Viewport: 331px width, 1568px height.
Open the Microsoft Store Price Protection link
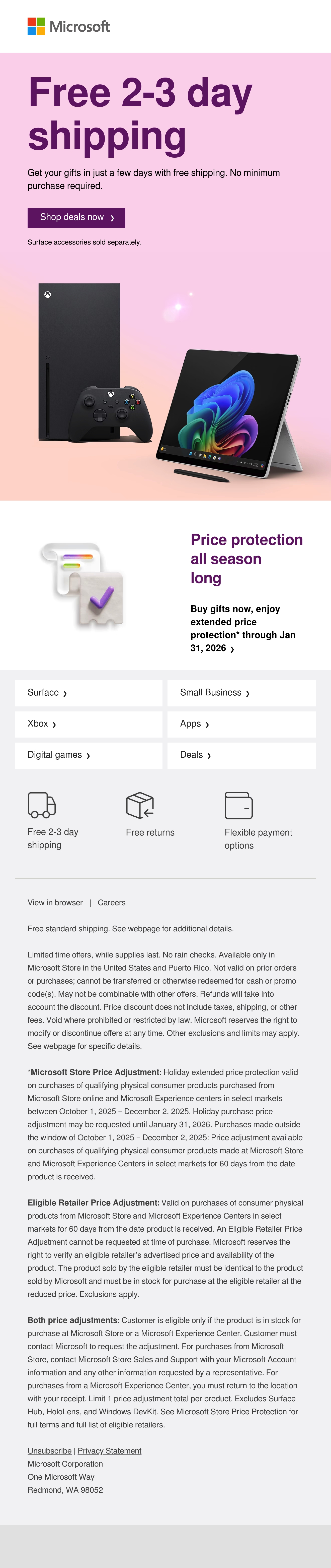coord(231,1412)
